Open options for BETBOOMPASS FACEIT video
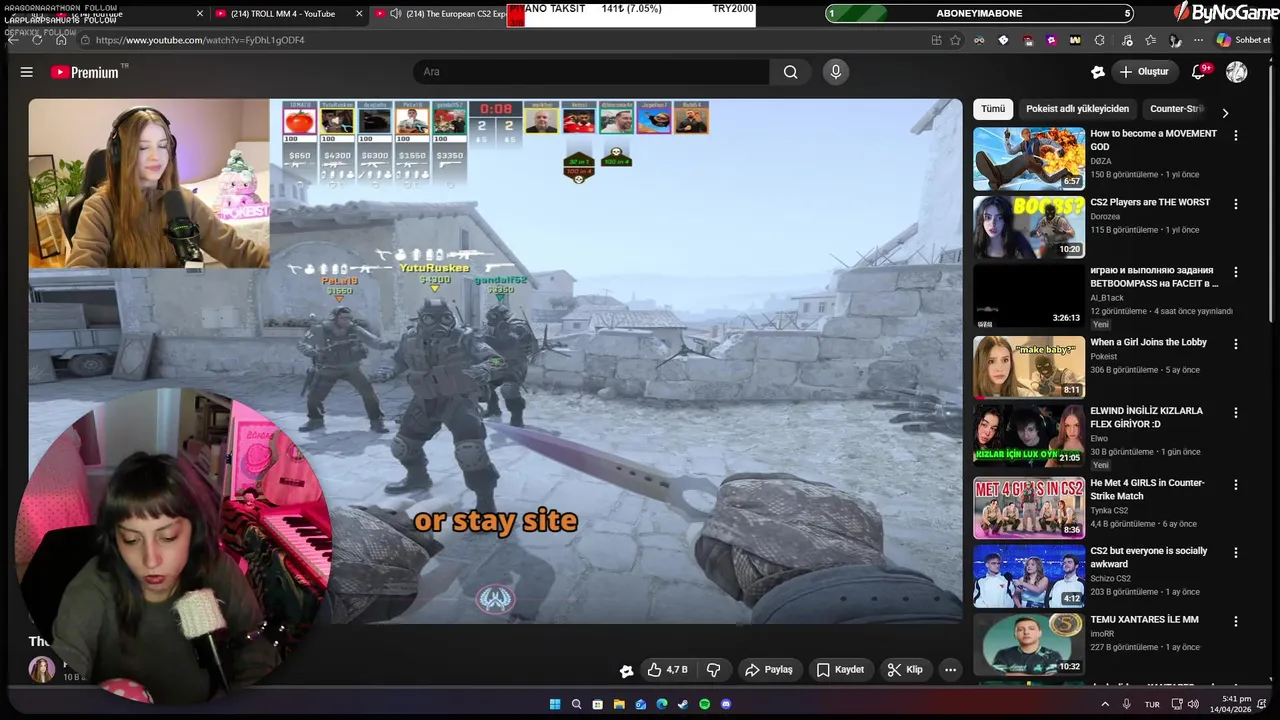 pos(1236,272)
